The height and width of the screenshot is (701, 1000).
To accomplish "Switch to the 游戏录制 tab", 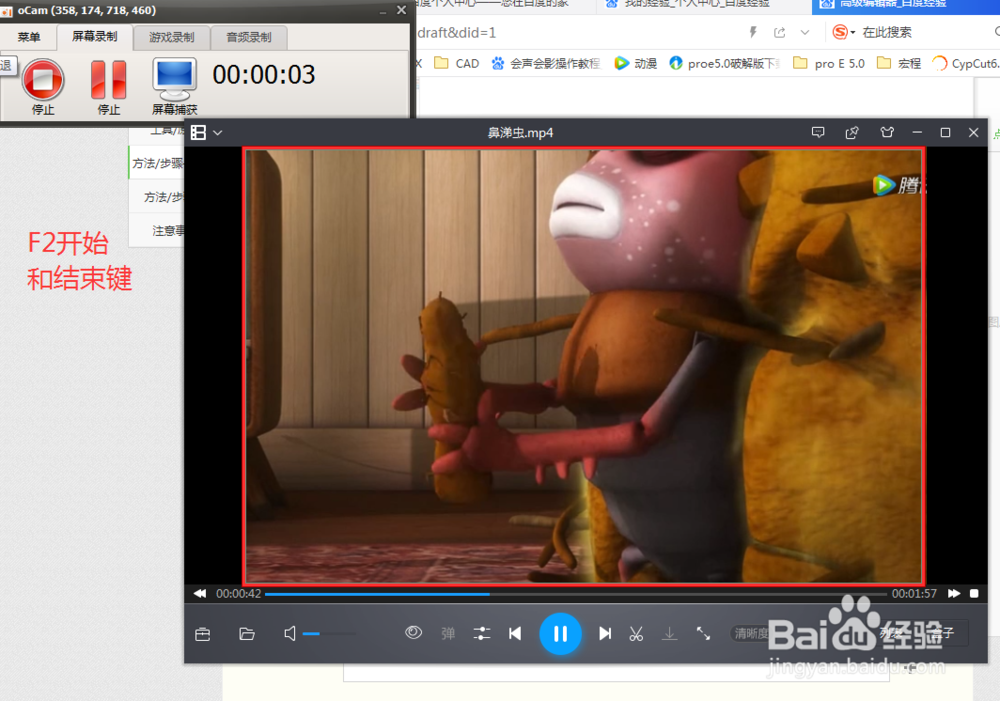I will [x=172, y=37].
